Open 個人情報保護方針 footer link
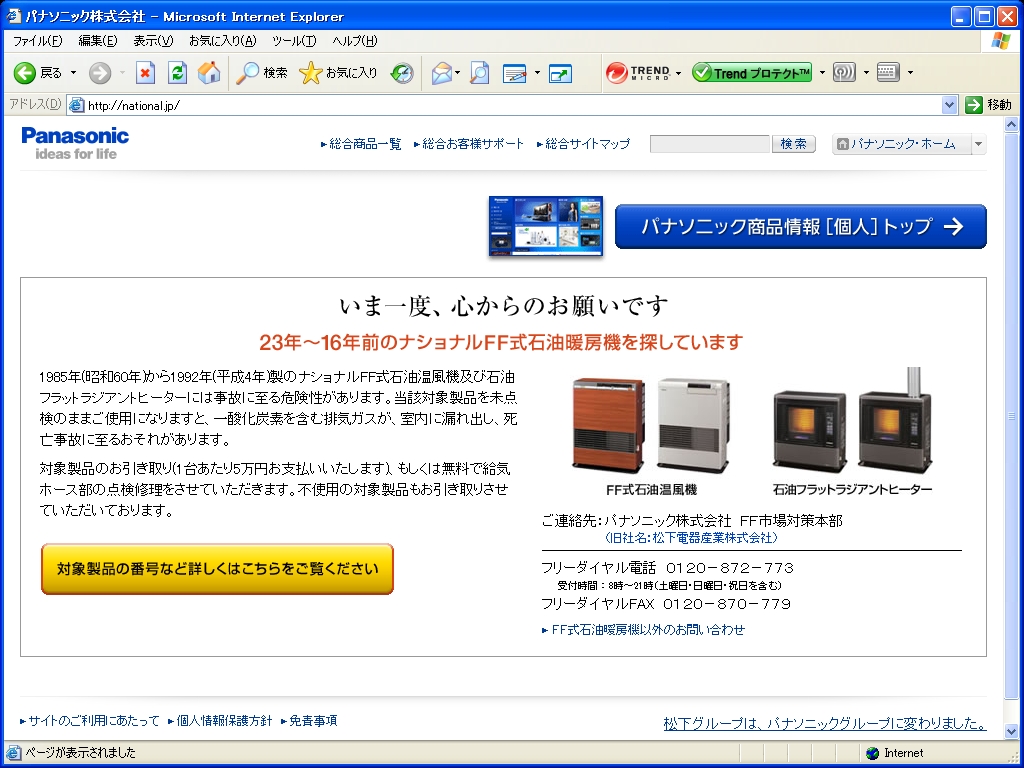1024x768 pixels. coord(220,720)
